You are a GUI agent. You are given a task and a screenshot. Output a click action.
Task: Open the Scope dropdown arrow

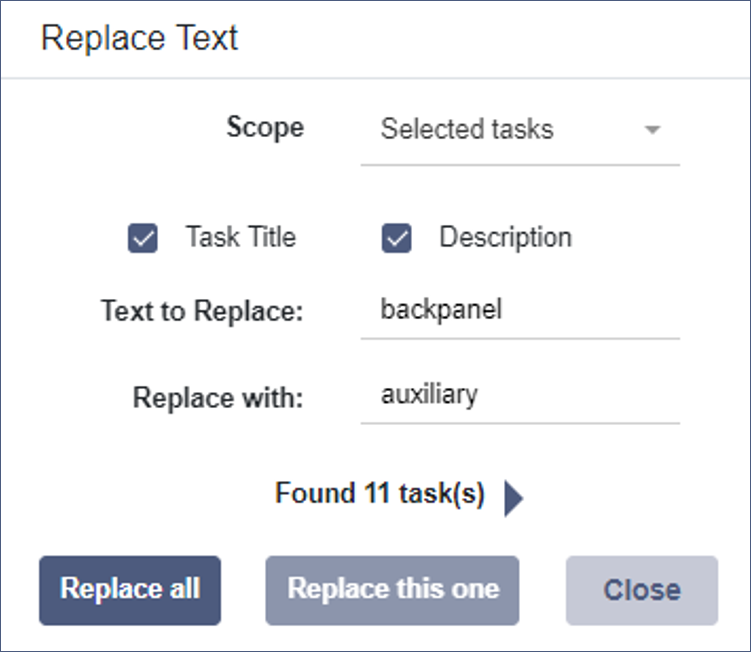652,130
